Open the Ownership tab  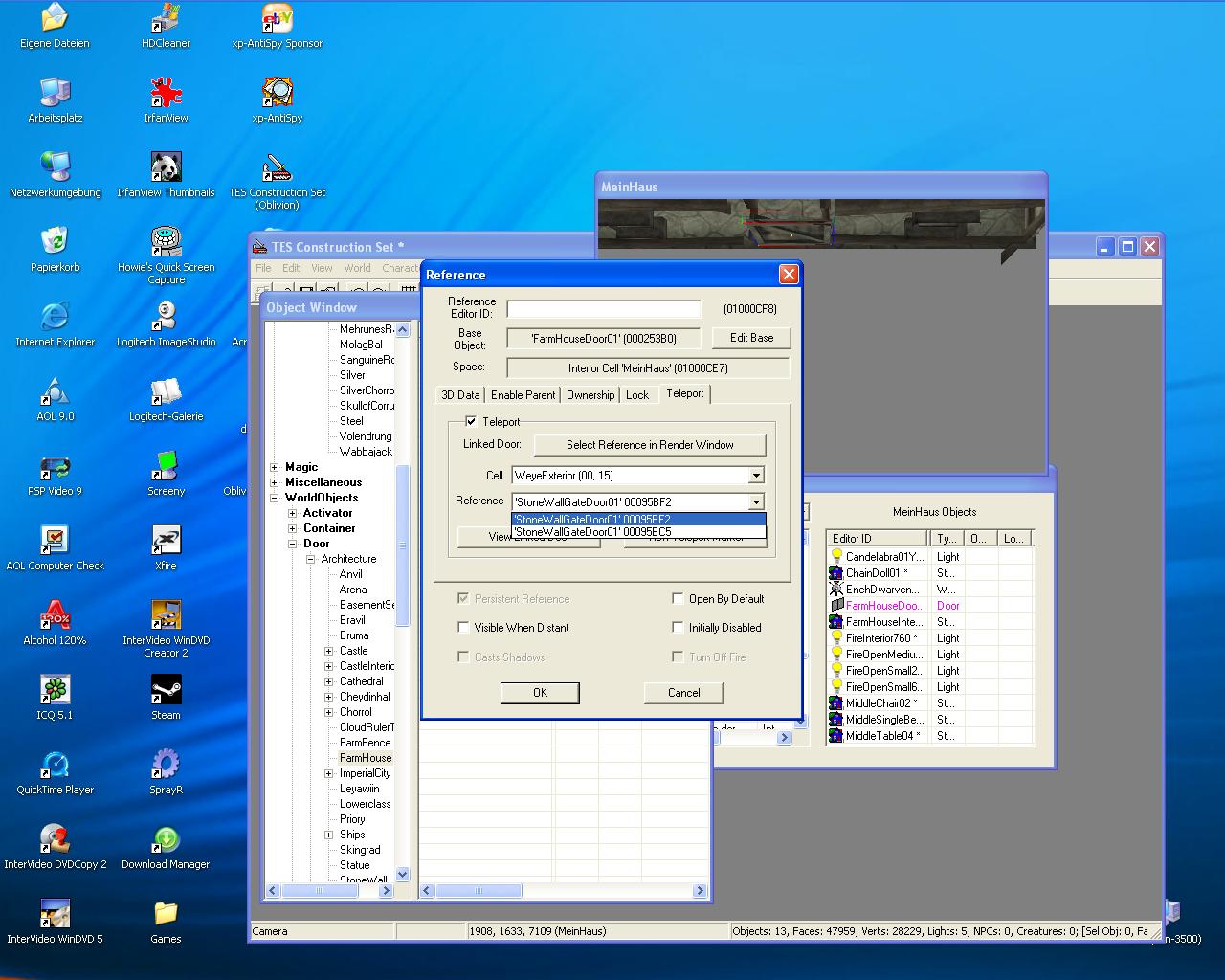point(590,395)
